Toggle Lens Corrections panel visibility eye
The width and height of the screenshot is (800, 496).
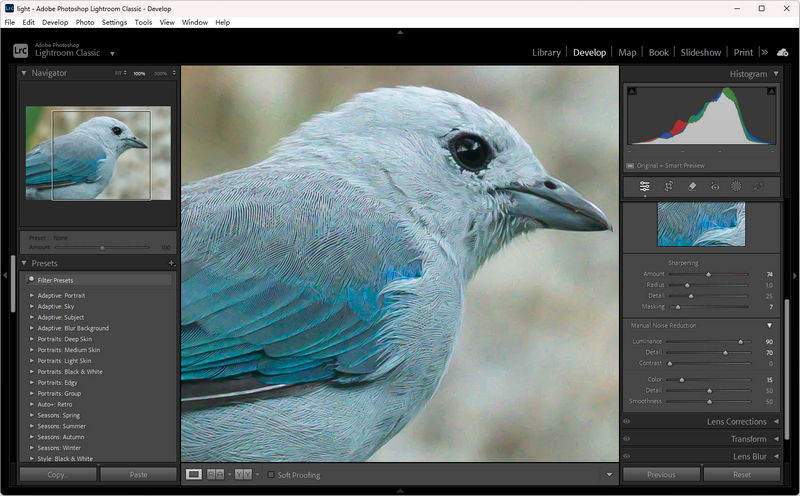coord(627,422)
